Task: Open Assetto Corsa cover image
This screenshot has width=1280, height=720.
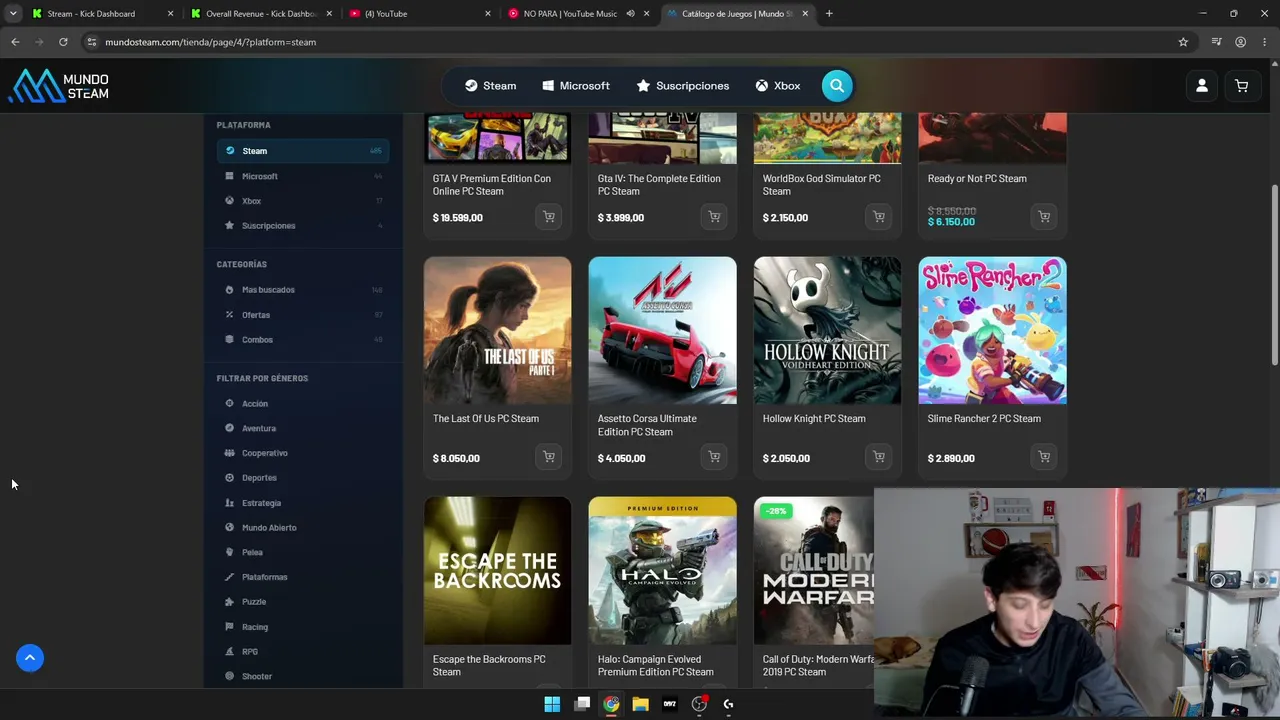Action: coord(663,331)
